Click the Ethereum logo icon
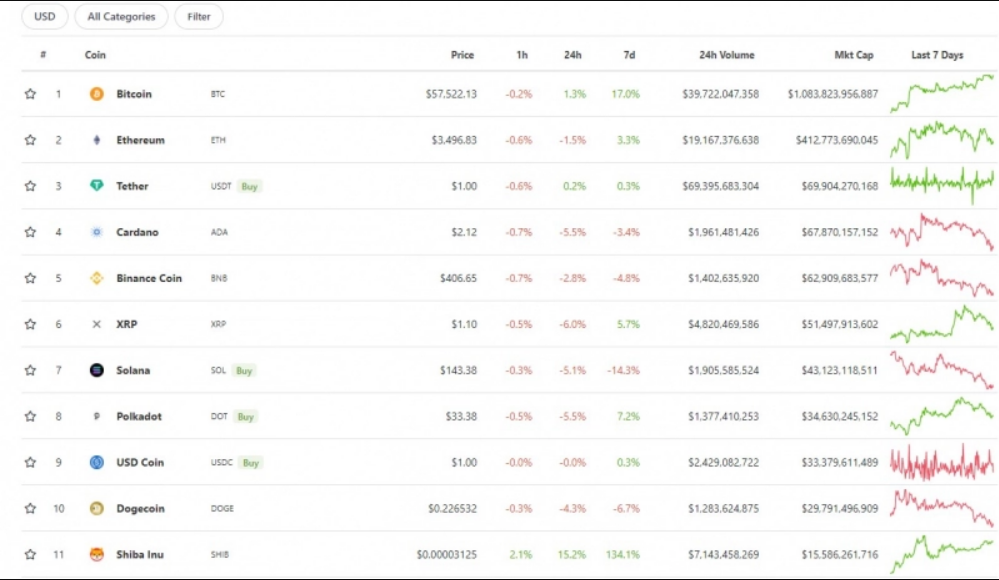The height and width of the screenshot is (580, 999). (97, 140)
